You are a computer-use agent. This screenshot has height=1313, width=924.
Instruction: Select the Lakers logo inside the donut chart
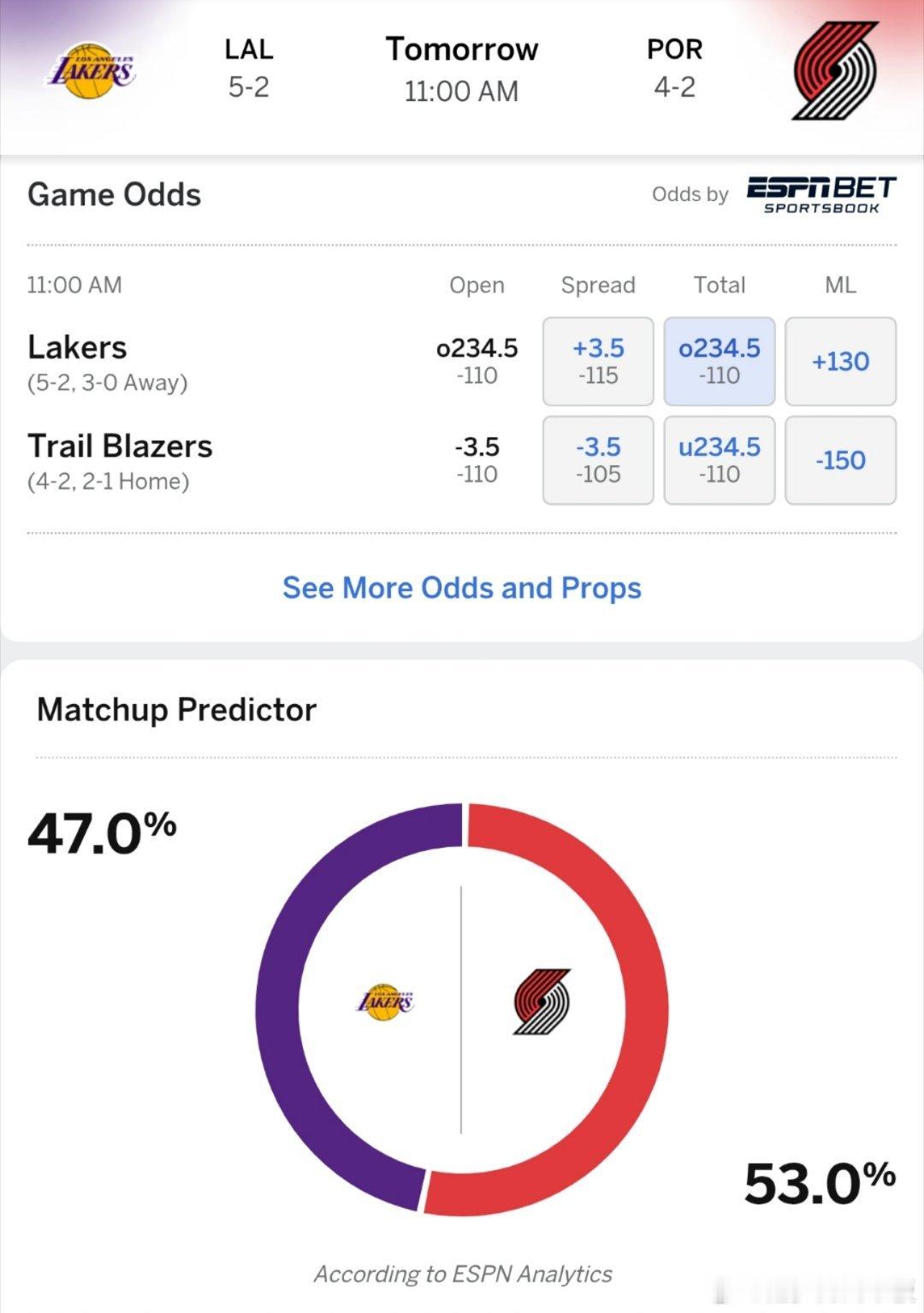point(385,1002)
